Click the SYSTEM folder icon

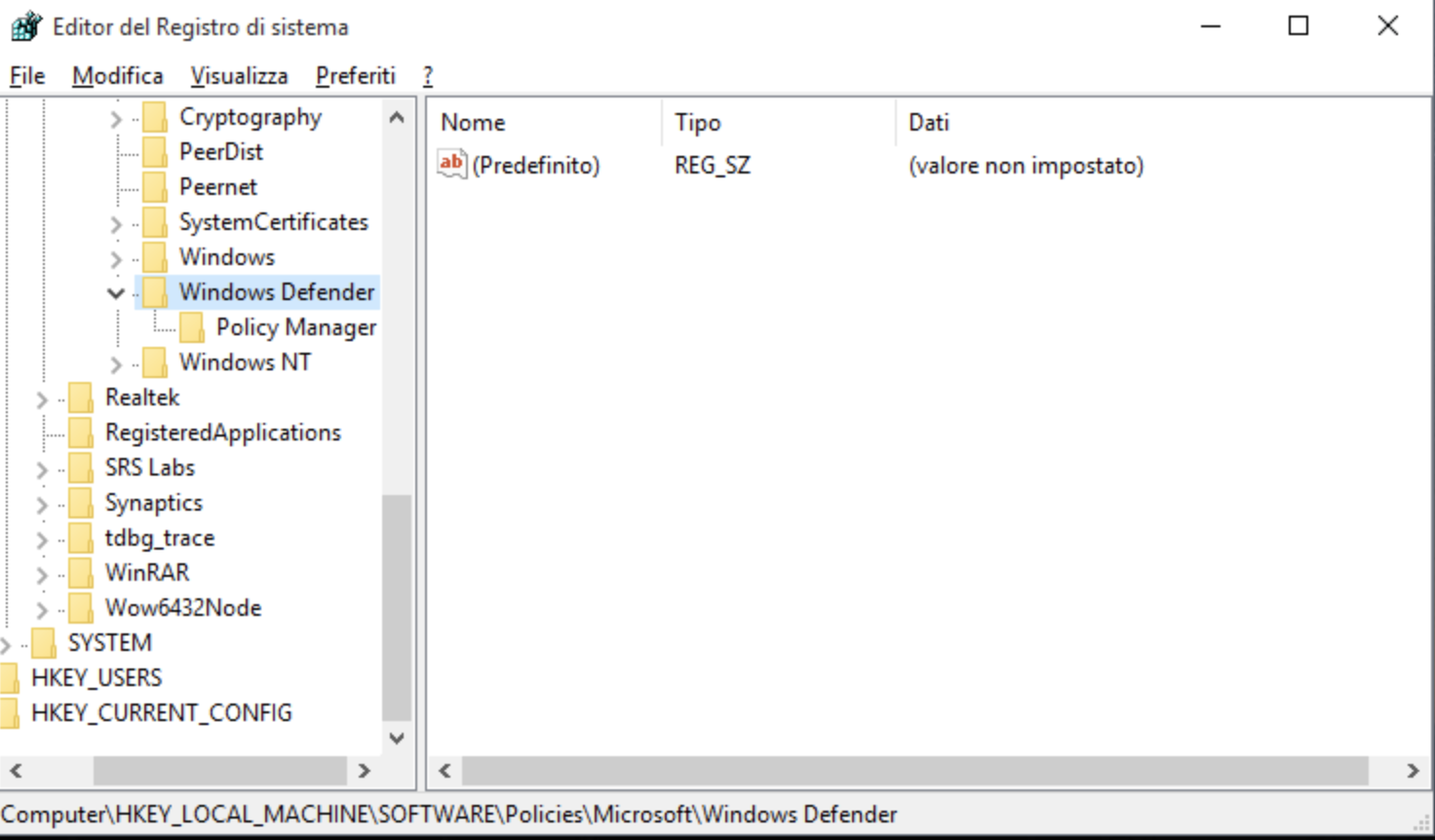point(44,644)
